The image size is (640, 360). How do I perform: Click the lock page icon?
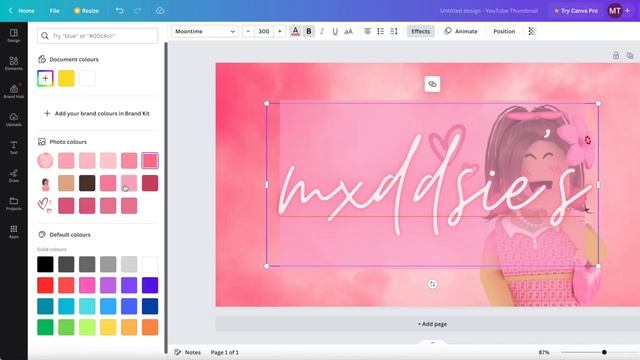pyautogui.click(x=616, y=56)
